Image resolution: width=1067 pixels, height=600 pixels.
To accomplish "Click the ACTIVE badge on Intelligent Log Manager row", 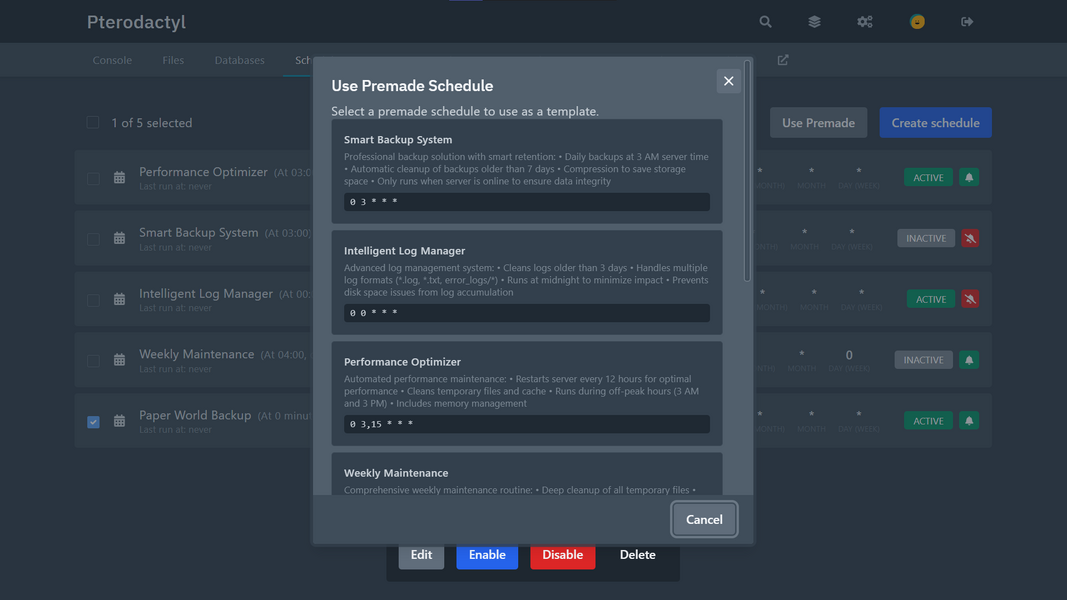I will (x=931, y=299).
